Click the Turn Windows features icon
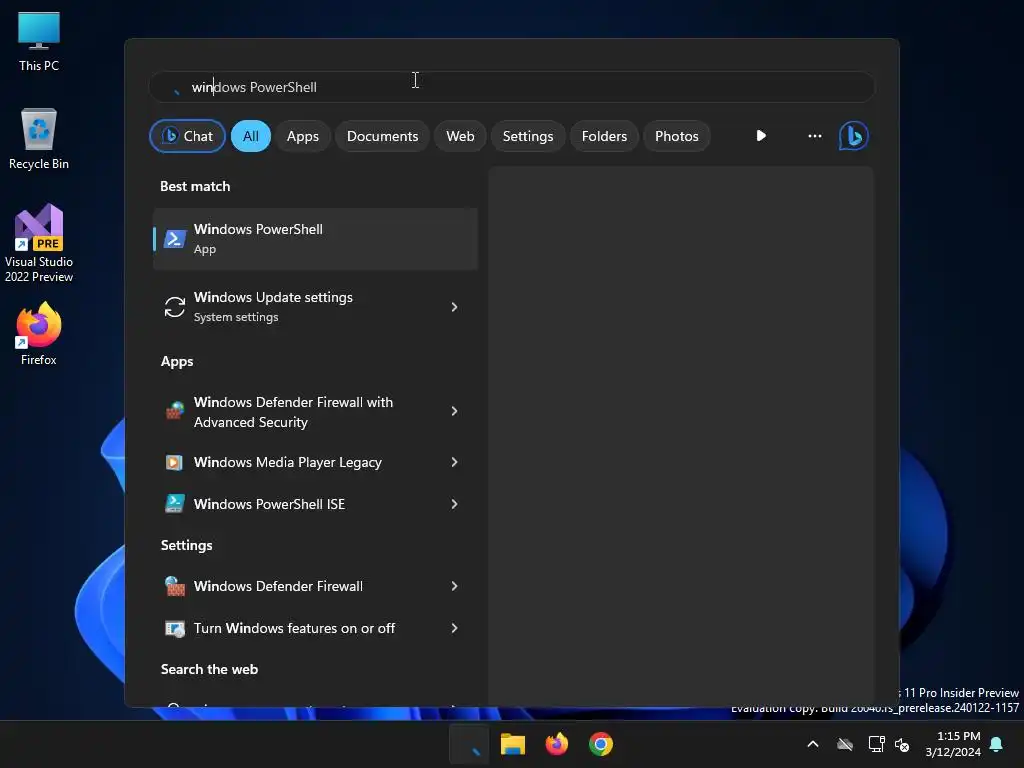Screen dimensions: 1024x768 point(174,628)
